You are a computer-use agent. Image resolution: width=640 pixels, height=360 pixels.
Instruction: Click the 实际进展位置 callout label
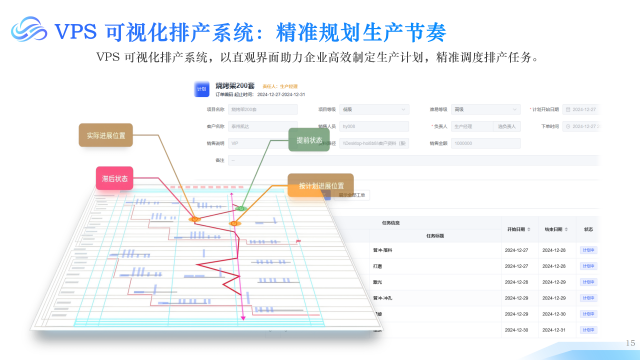click(106, 135)
